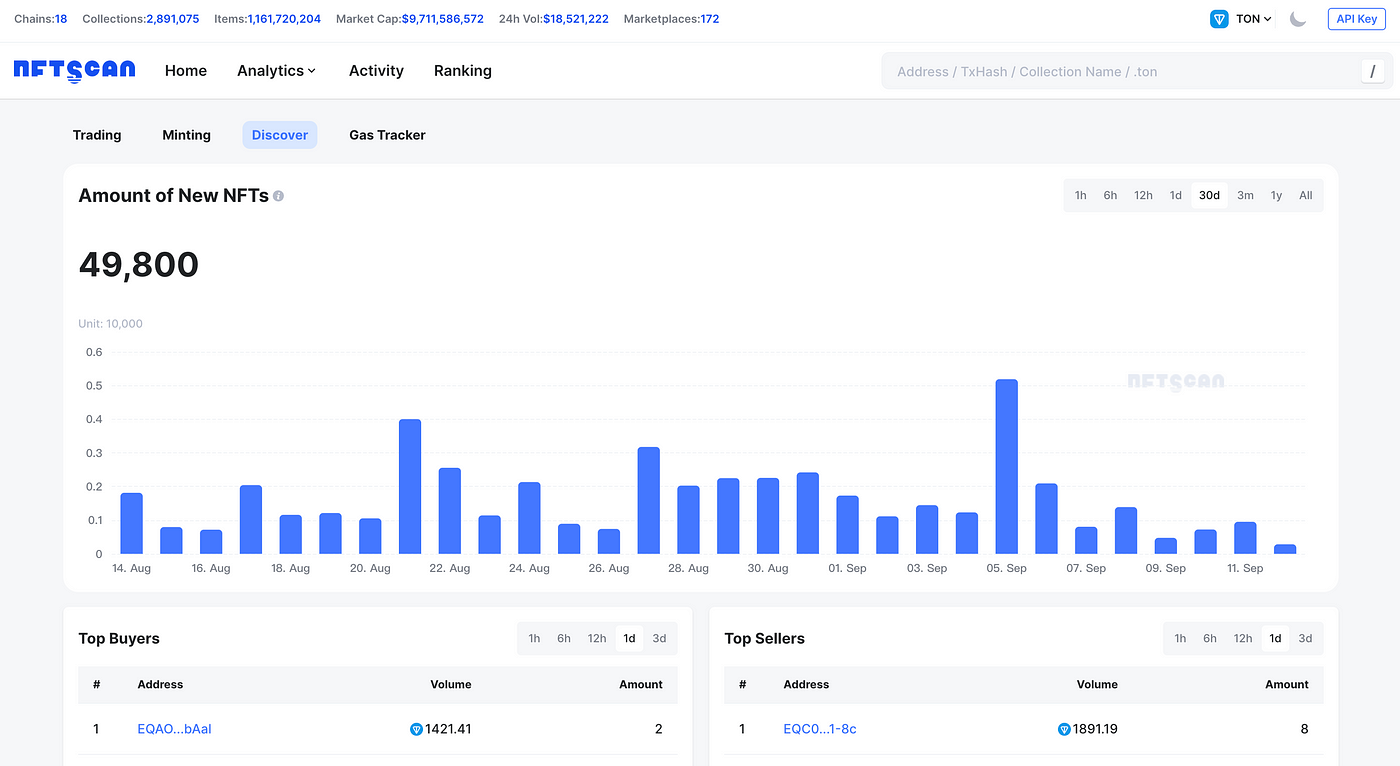
Task: Click the API Key button
Action: 1356,19
